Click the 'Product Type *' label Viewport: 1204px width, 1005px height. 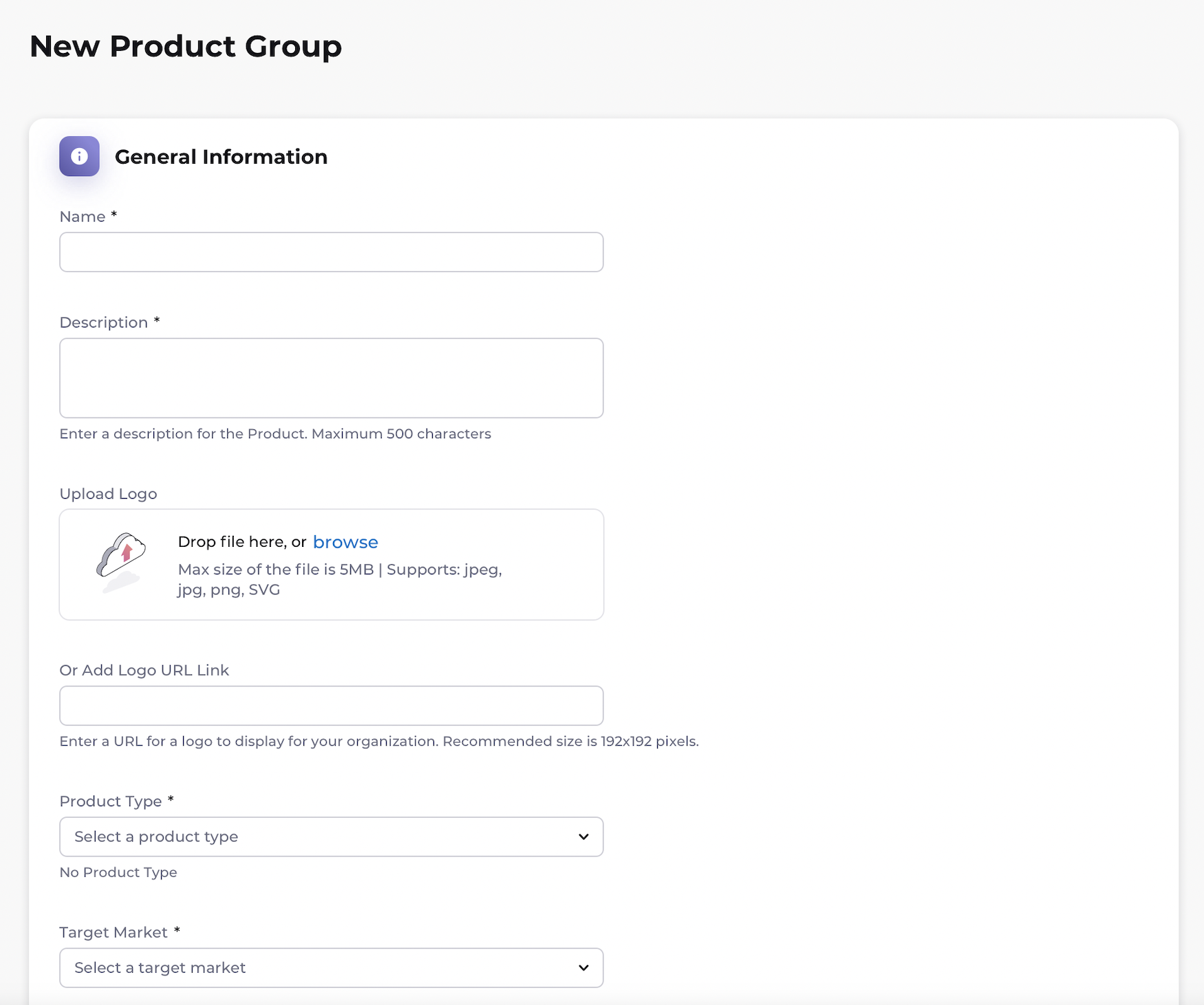pos(117,801)
